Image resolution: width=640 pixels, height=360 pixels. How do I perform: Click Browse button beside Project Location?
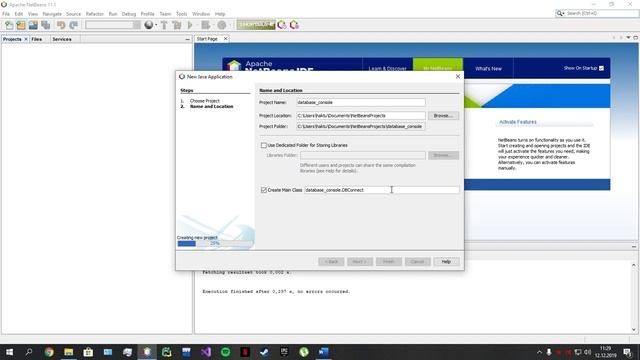click(443, 116)
